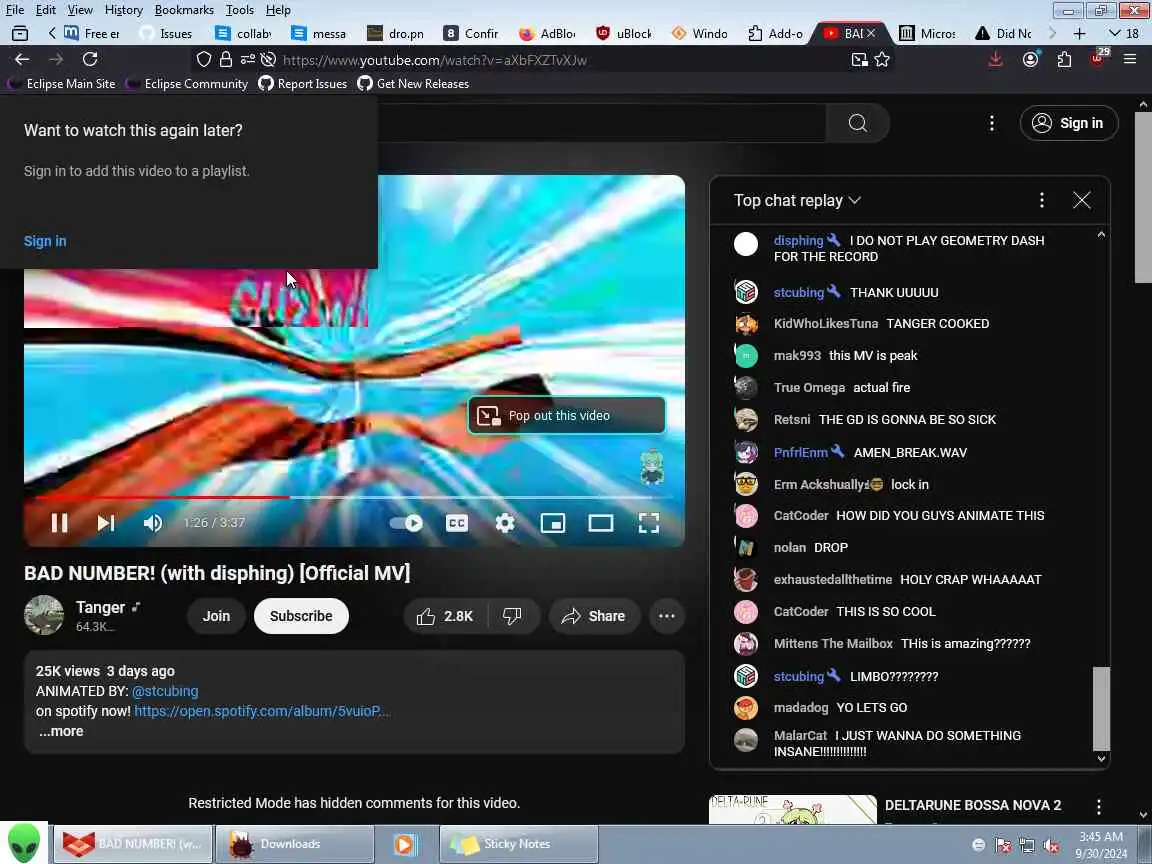Open a new browser tab
The height and width of the screenshot is (864, 1152).
click(x=1079, y=34)
